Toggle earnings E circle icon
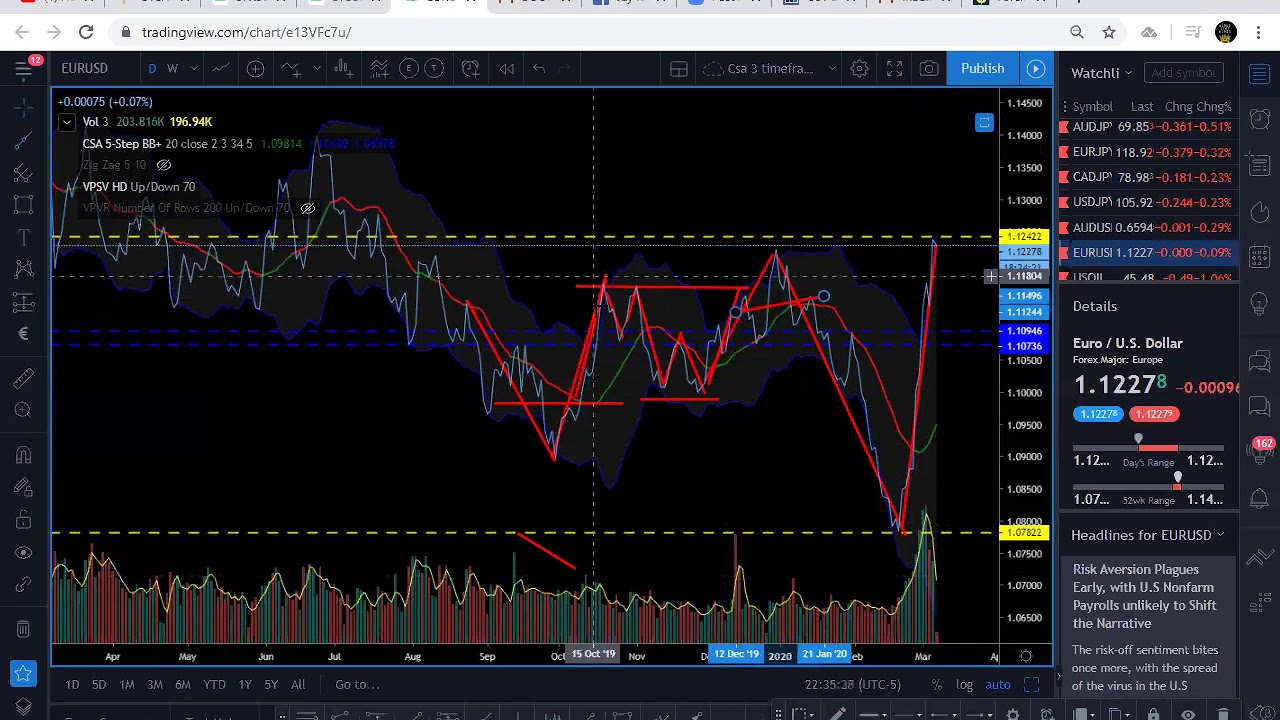 click(x=408, y=68)
